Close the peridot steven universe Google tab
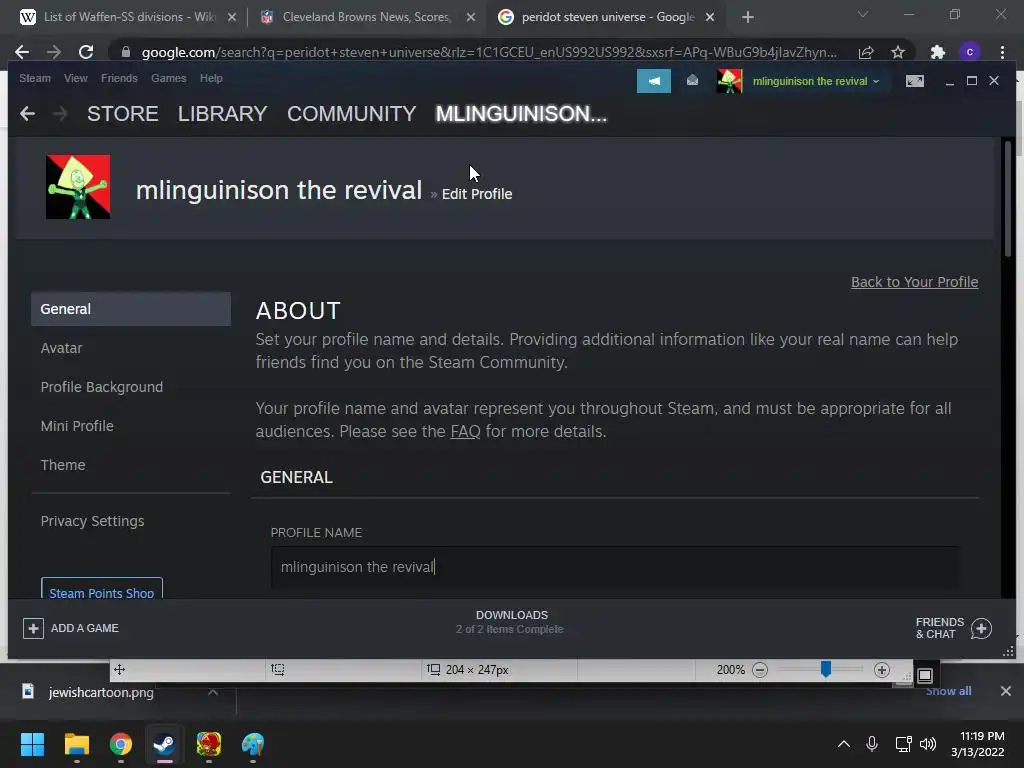The height and width of the screenshot is (768, 1024). click(x=710, y=18)
